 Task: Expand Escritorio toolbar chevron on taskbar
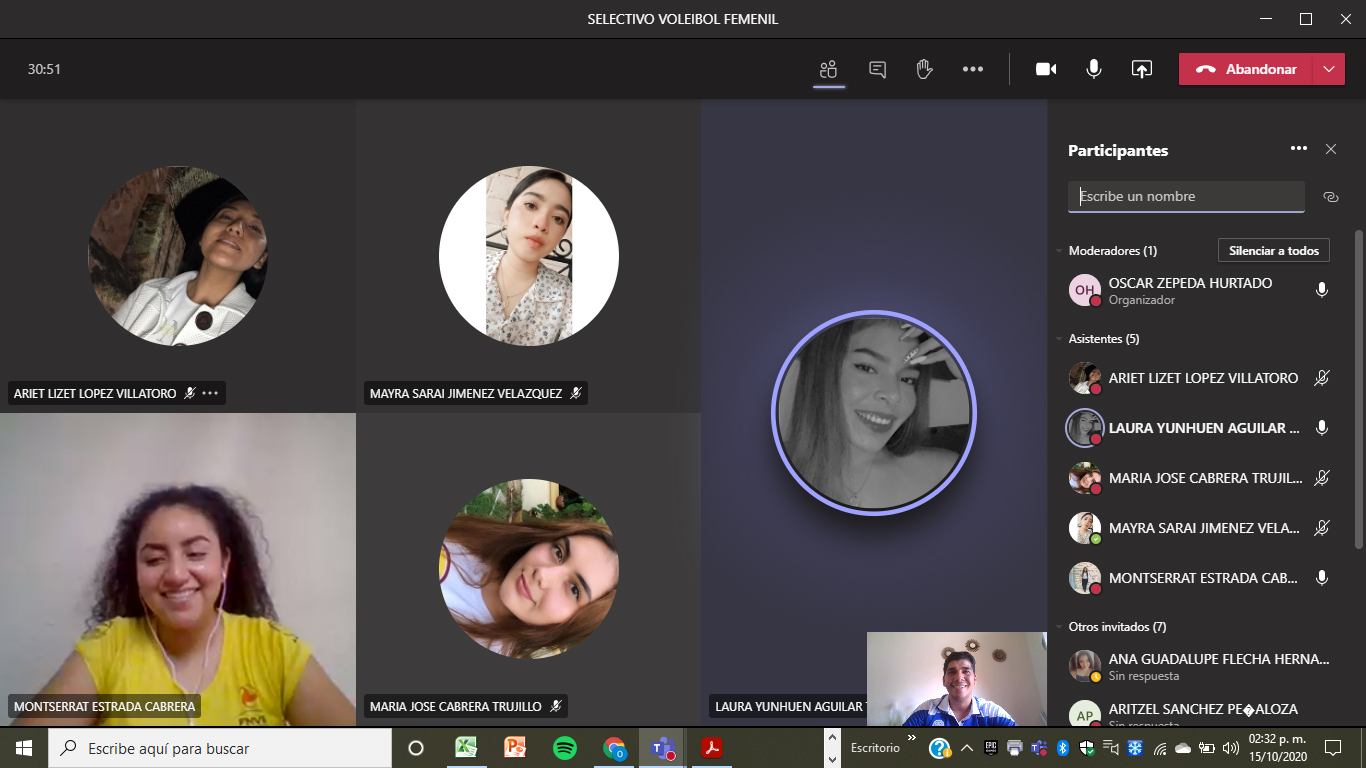tap(911, 740)
